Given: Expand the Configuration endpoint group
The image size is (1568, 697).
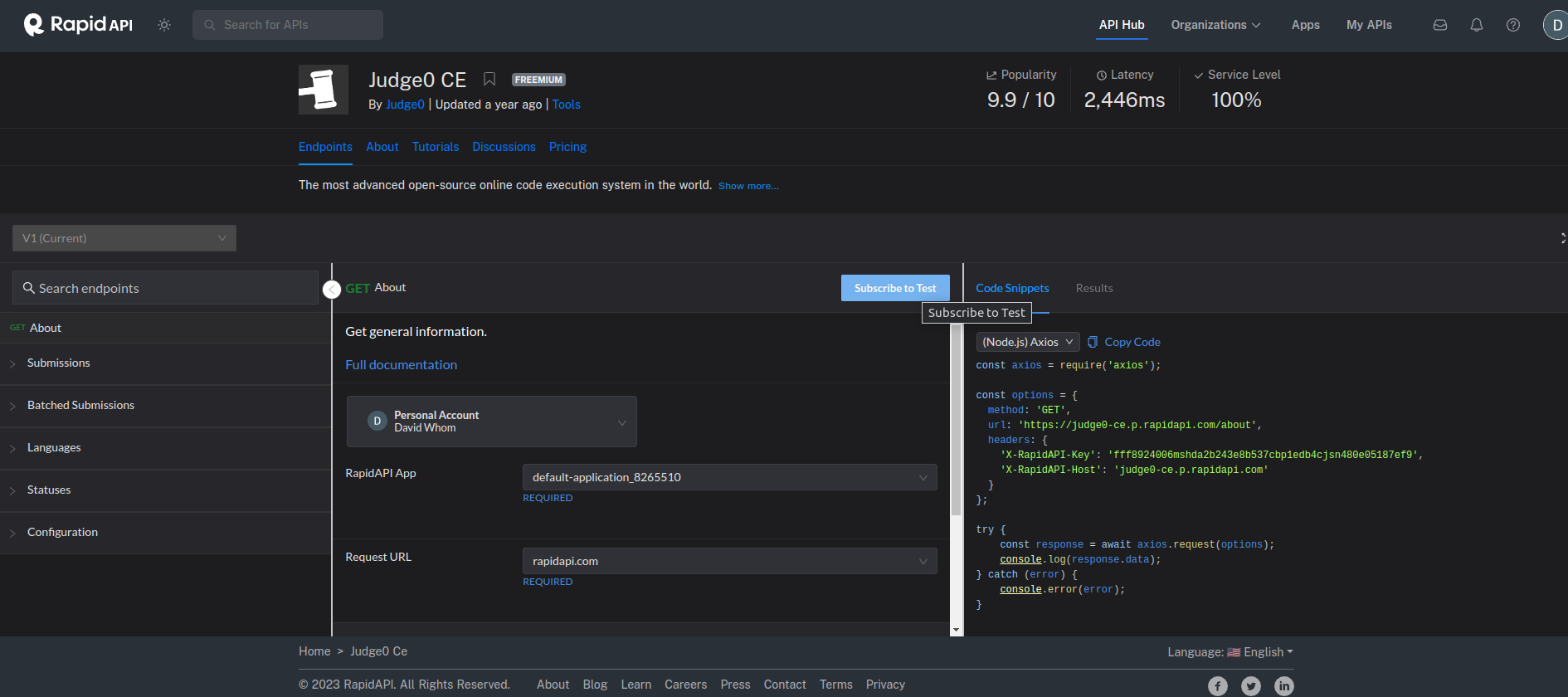Looking at the screenshot, I should 165,533.
